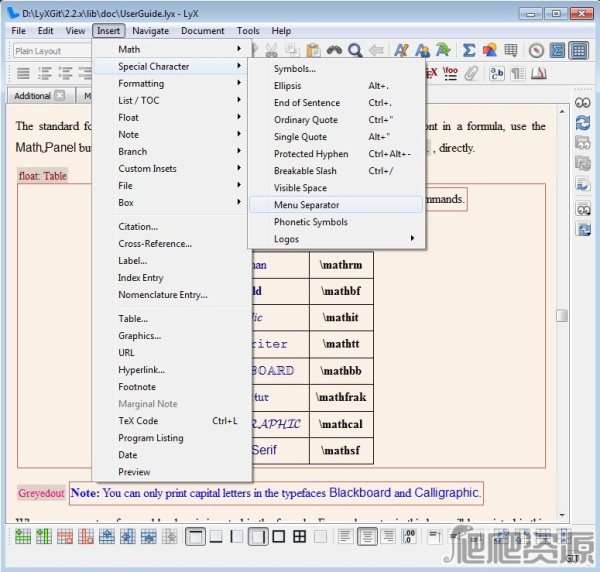Click the Insert Graphics icon

490,51
